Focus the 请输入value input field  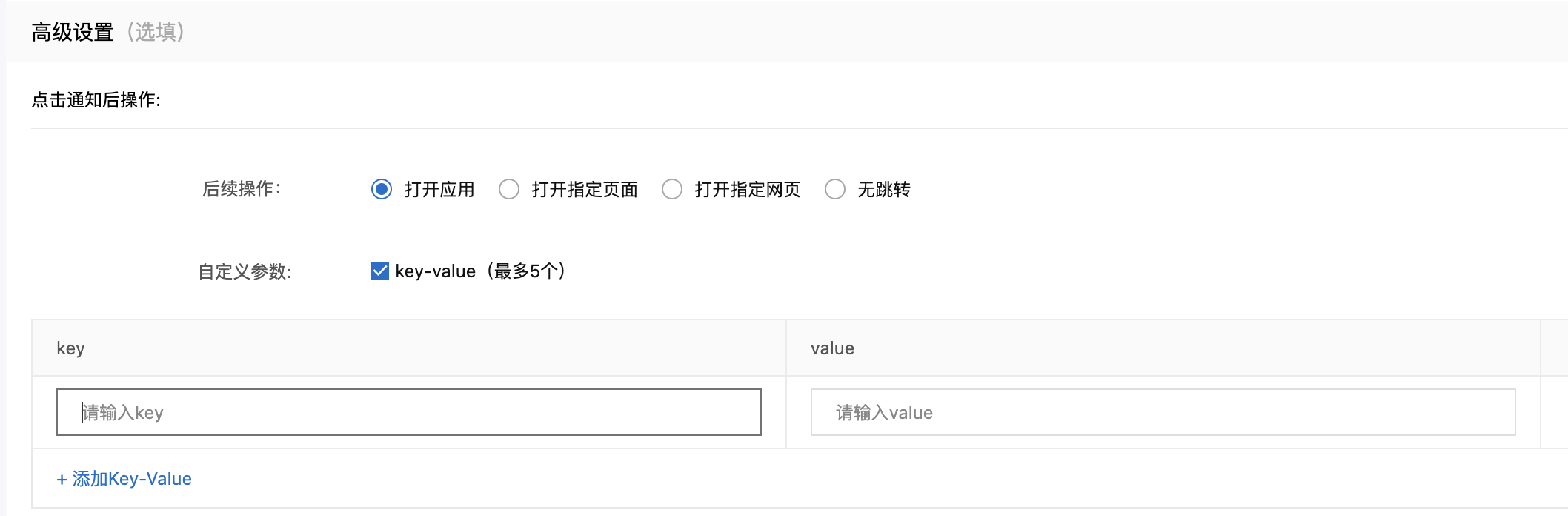click(x=1163, y=412)
